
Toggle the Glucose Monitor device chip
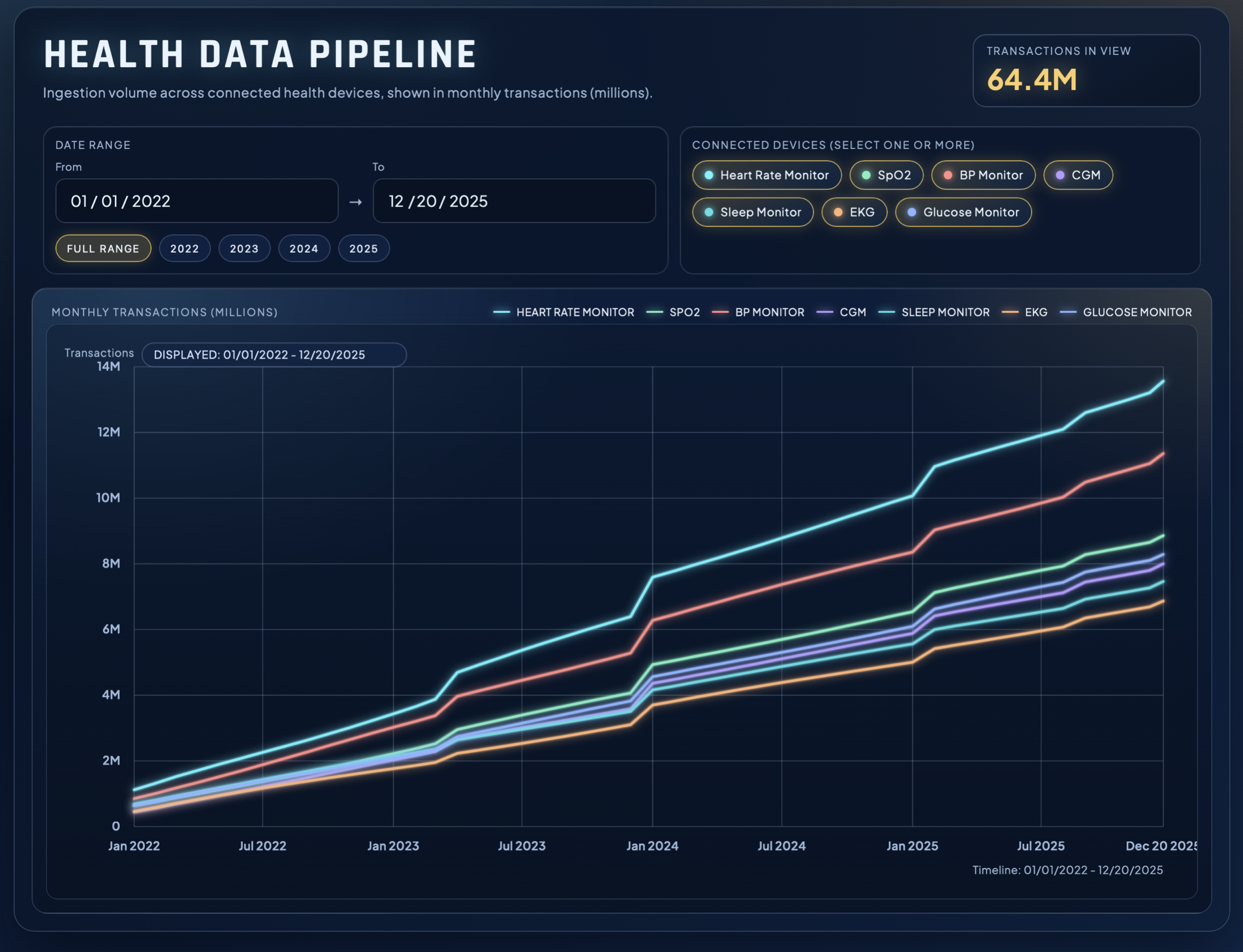pyautogui.click(x=963, y=212)
